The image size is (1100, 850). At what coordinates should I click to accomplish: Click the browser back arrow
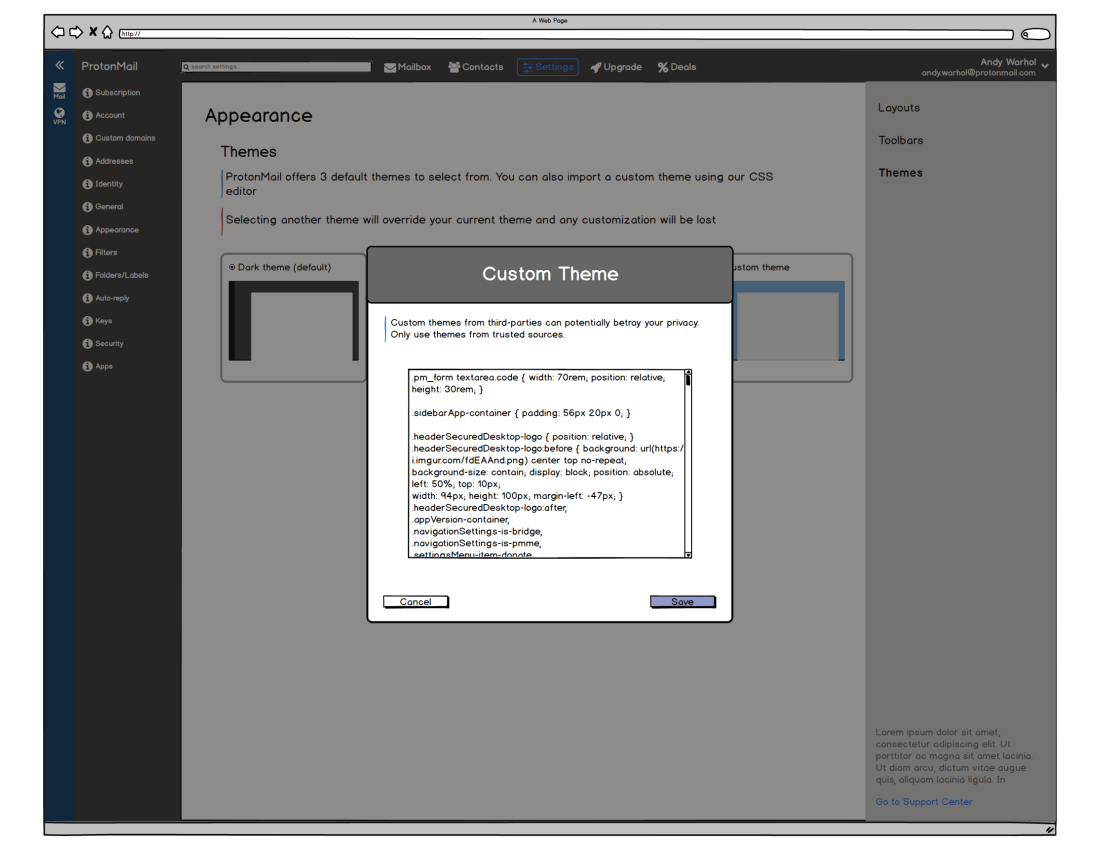tap(58, 32)
